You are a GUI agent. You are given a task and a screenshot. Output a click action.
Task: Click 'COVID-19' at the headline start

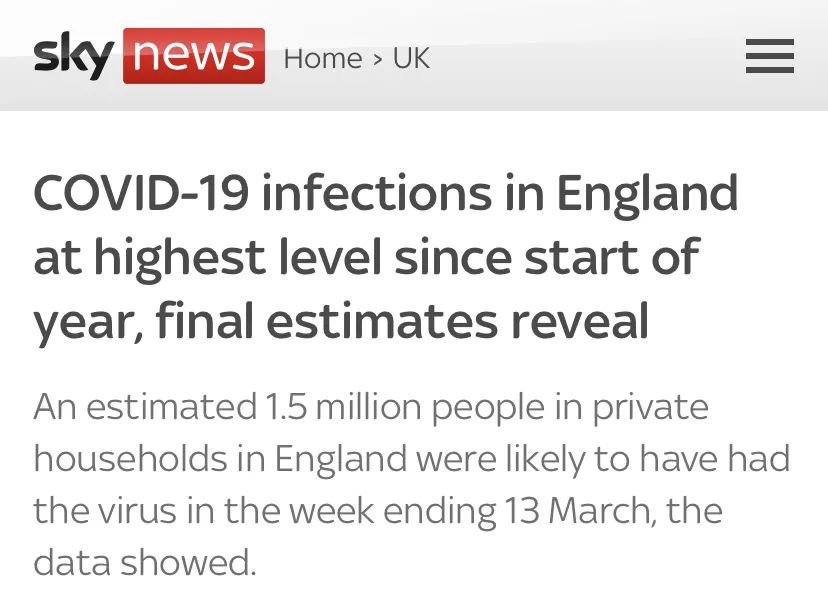[x=142, y=193]
